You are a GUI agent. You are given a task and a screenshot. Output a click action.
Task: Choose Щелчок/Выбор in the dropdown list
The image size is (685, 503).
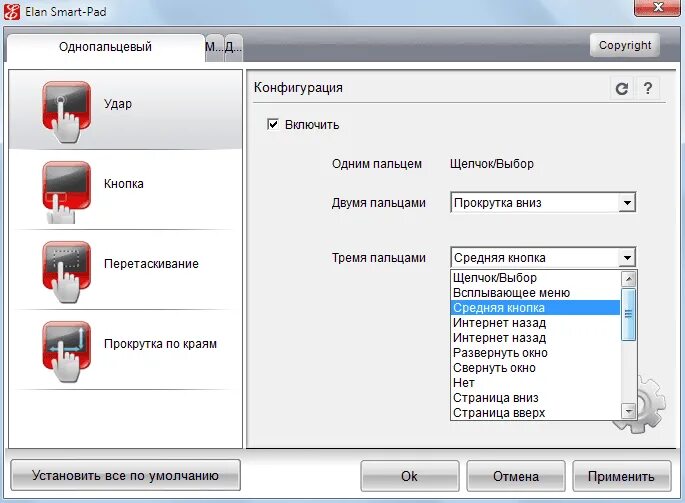click(x=535, y=278)
